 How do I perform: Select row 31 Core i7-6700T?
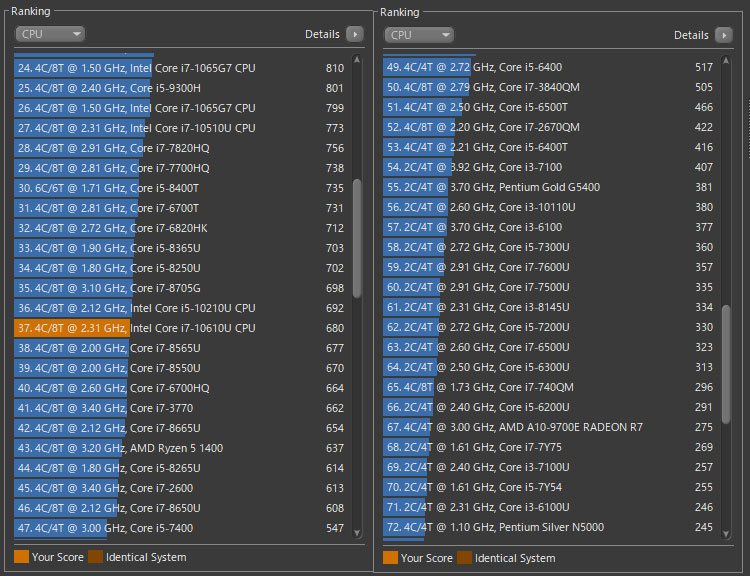[181, 208]
